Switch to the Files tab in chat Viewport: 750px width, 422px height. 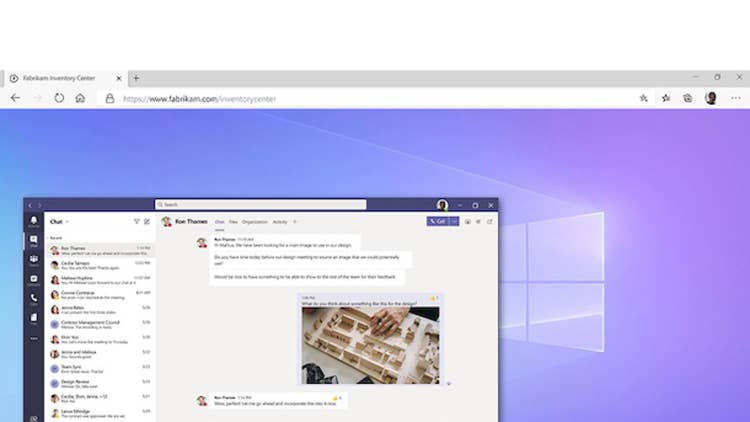tap(233, 221)
